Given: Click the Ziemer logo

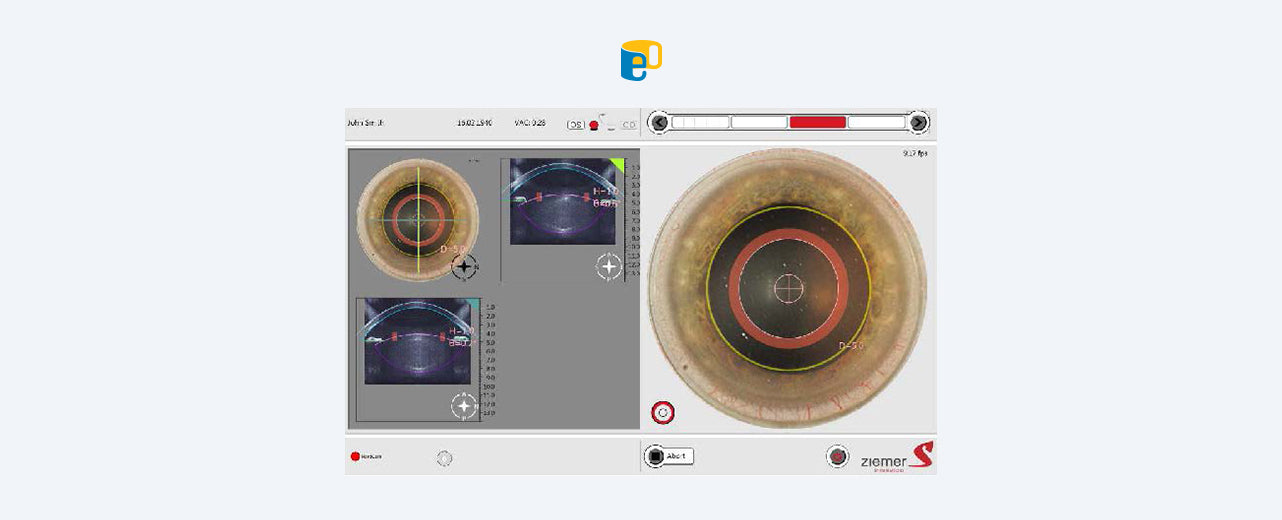Looking at the screenshot, I should coord(896,457).
